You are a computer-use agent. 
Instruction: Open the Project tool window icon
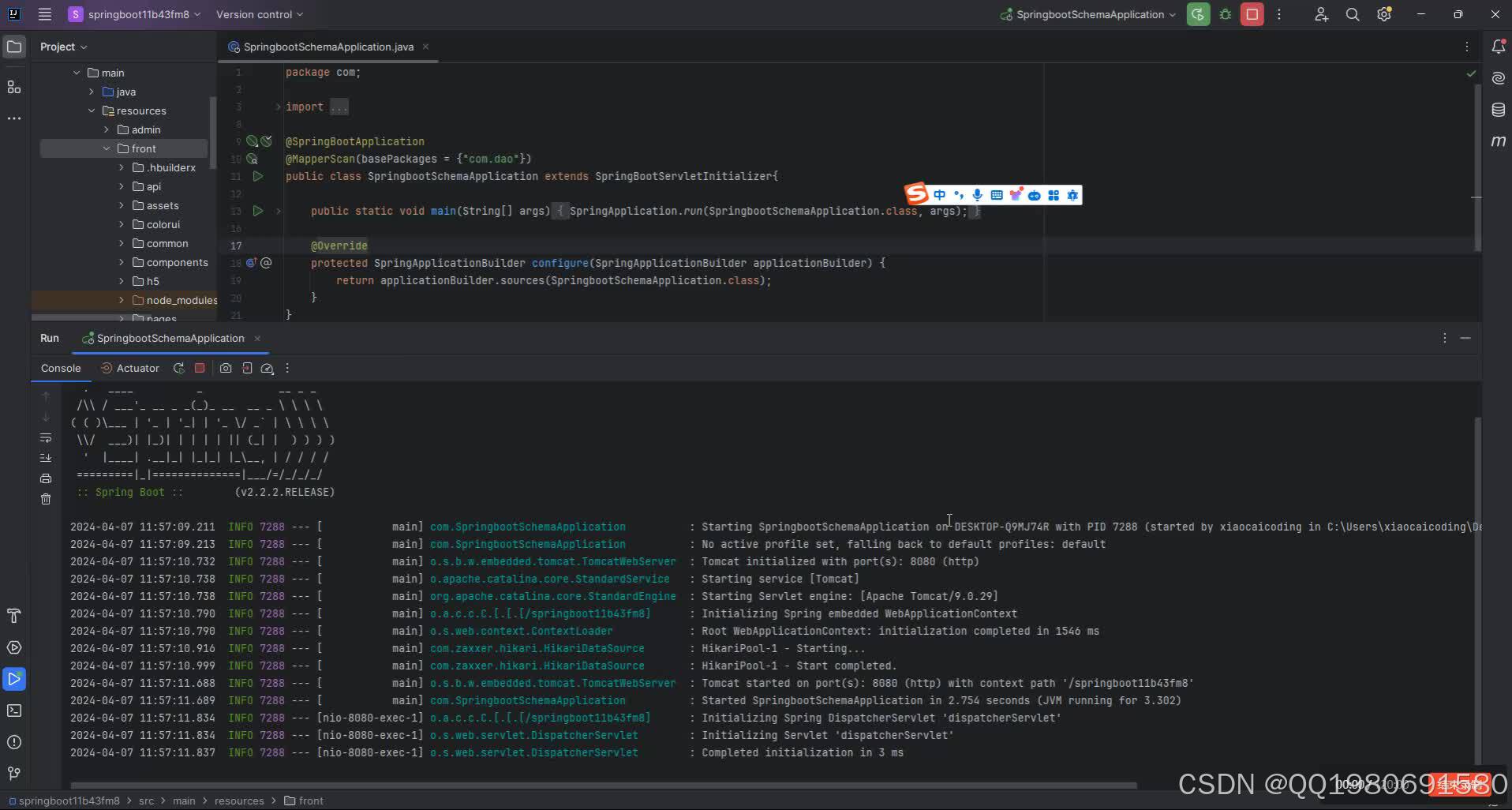[x=14, y=47]
